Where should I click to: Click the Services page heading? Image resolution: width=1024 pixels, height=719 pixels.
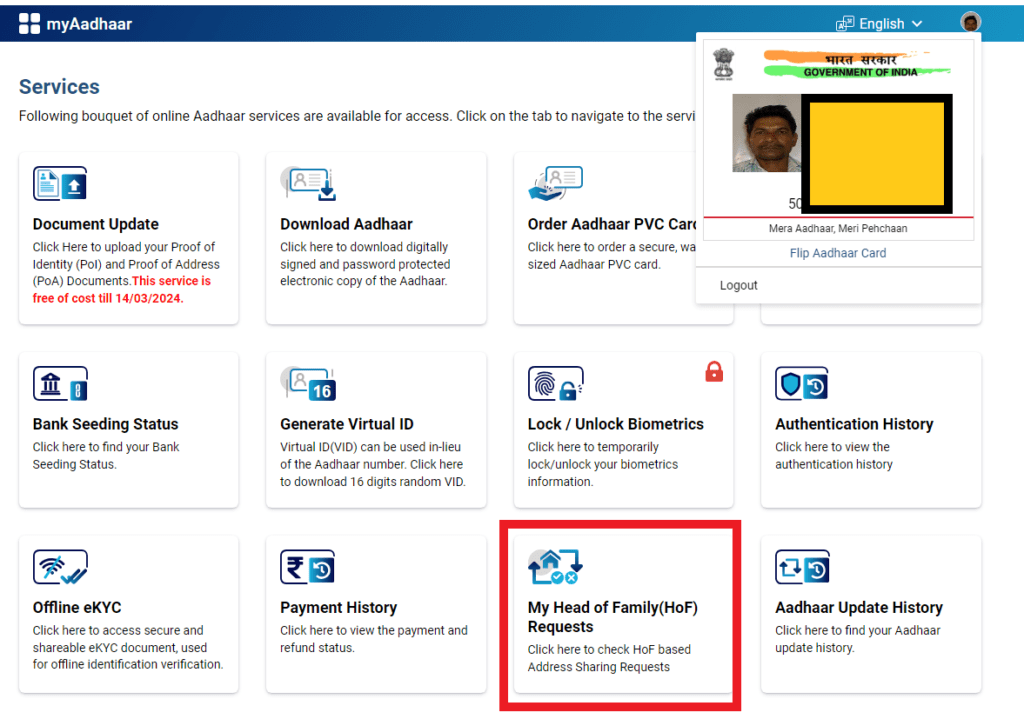[x=59, y=87]
